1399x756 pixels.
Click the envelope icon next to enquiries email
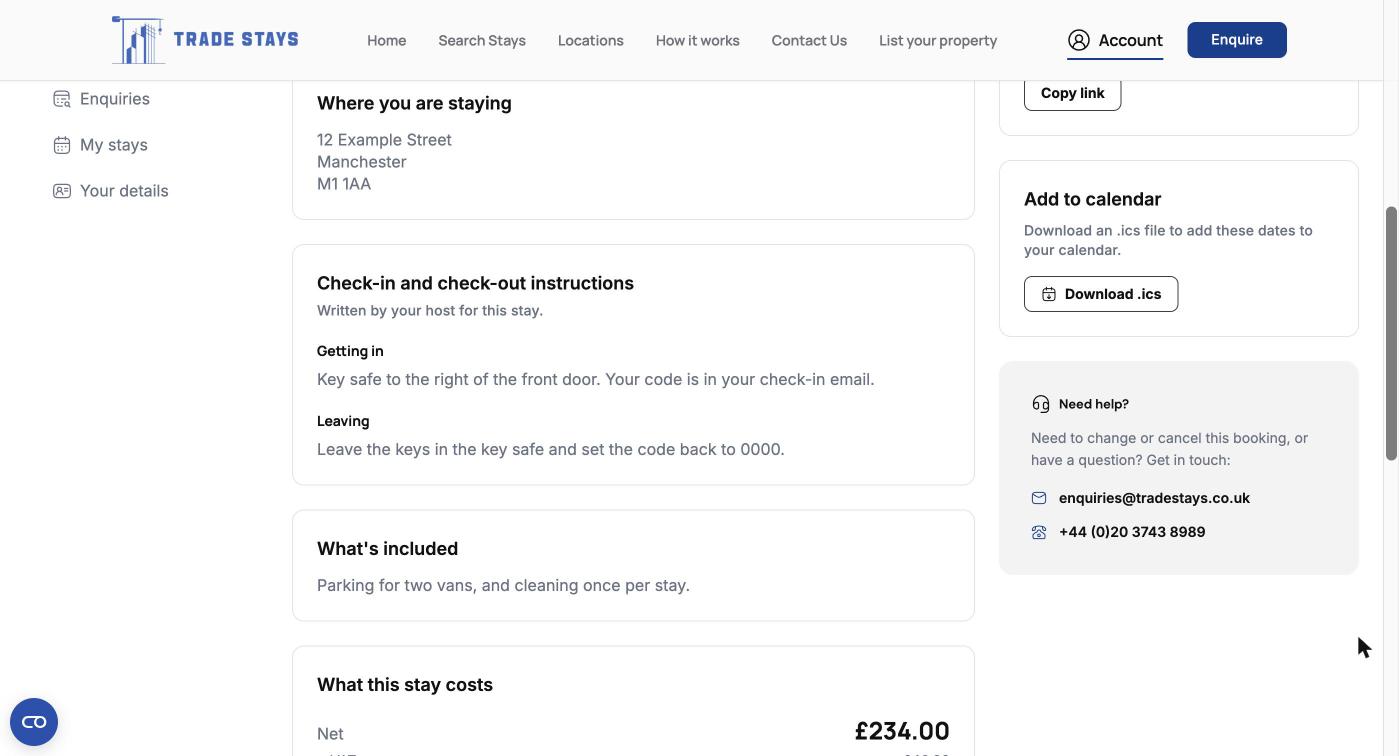click(1039, 498)
